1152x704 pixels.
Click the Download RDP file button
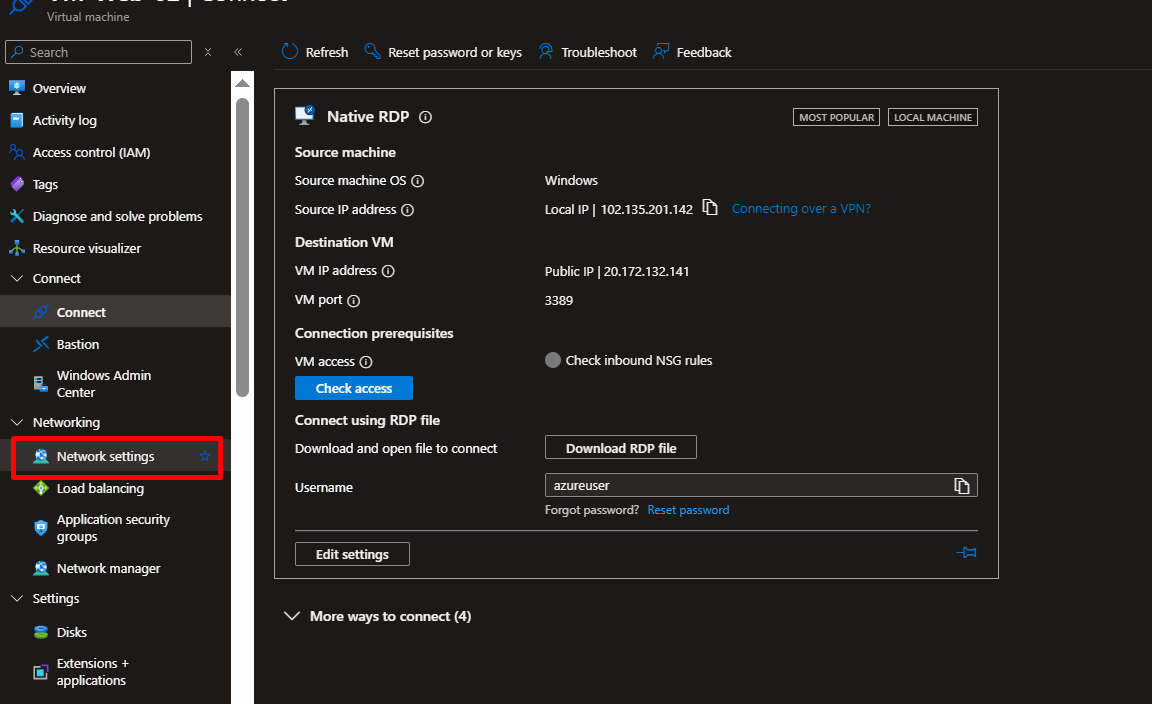click(620, 448)
